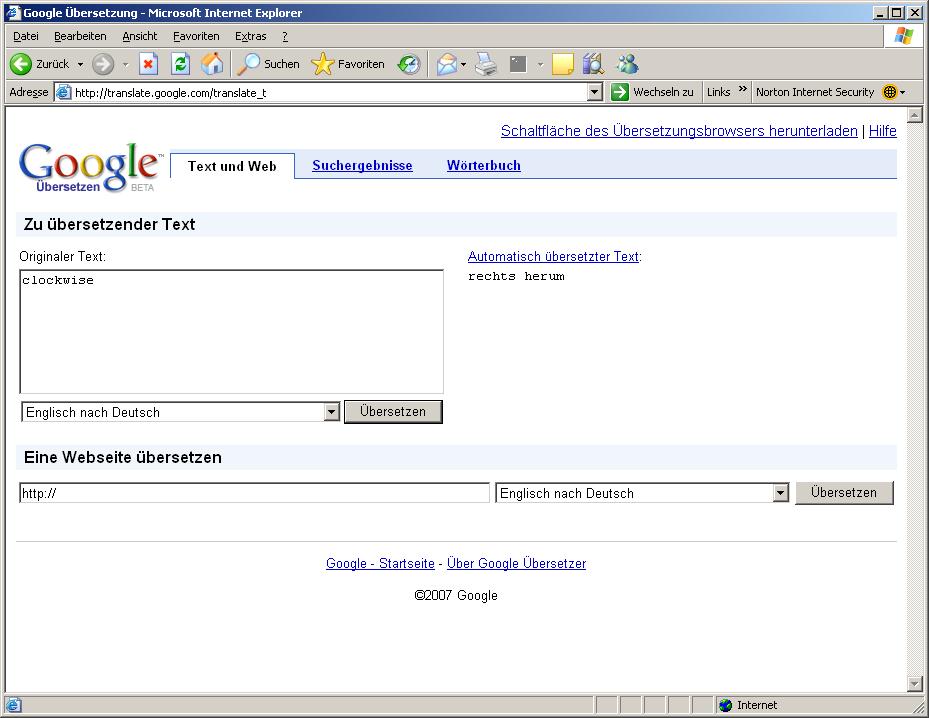The image size is (929, 718).
Task: Open the Norton Internet Security dropdown arrow
Action: coord(902,92)
